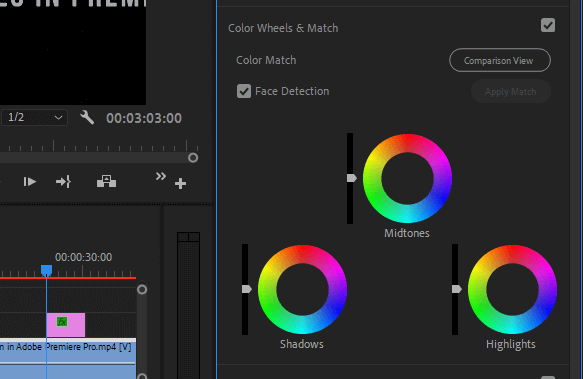Collapse the Color Wheels & Match section
Screen dimensions: 583x379
283,28
